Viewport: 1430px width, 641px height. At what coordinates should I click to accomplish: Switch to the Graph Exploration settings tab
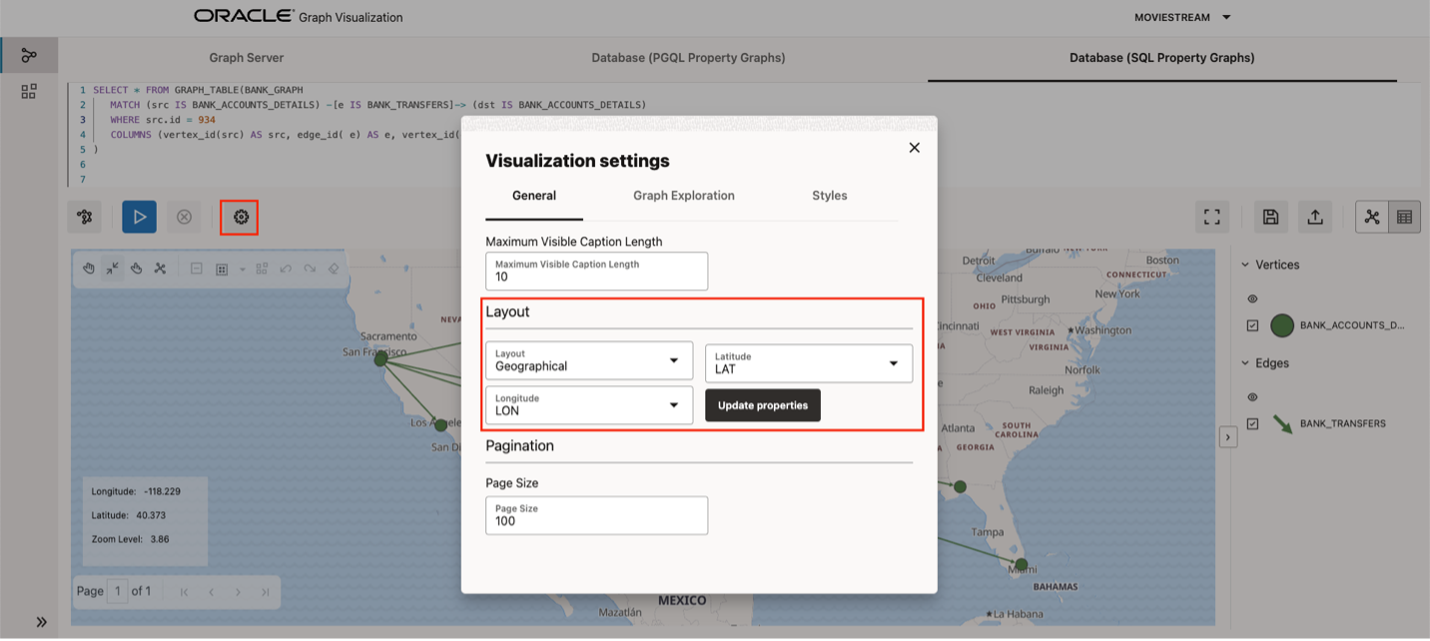click(x=684, y=195)
